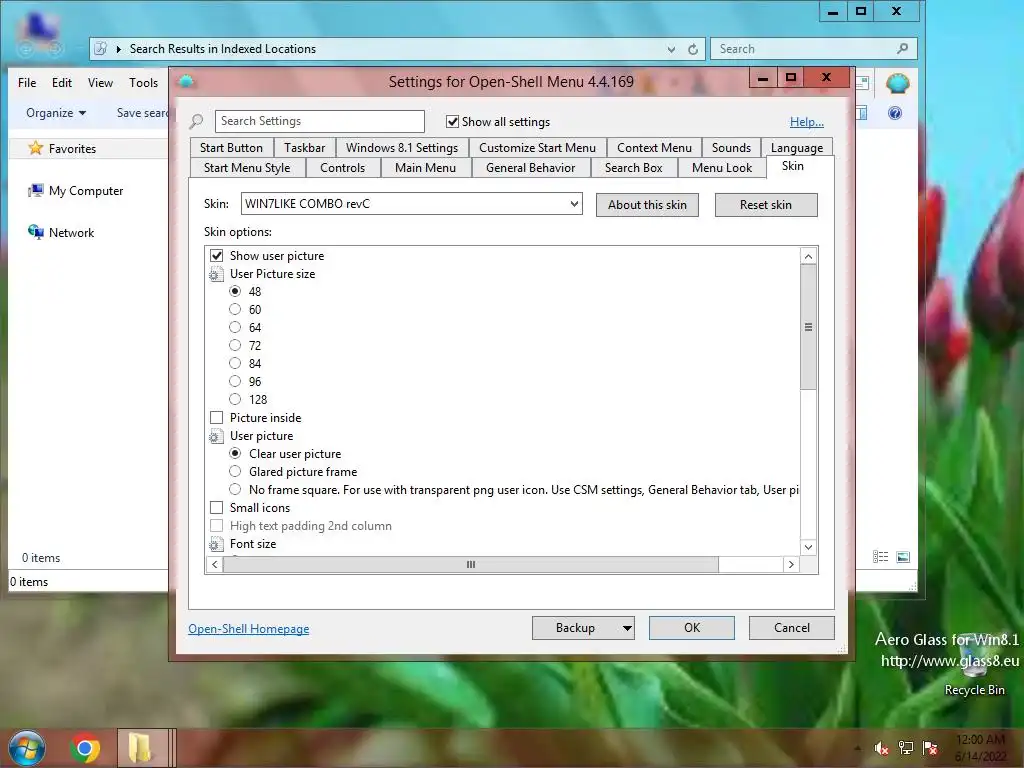Select user picture size 84

[235, 364]
